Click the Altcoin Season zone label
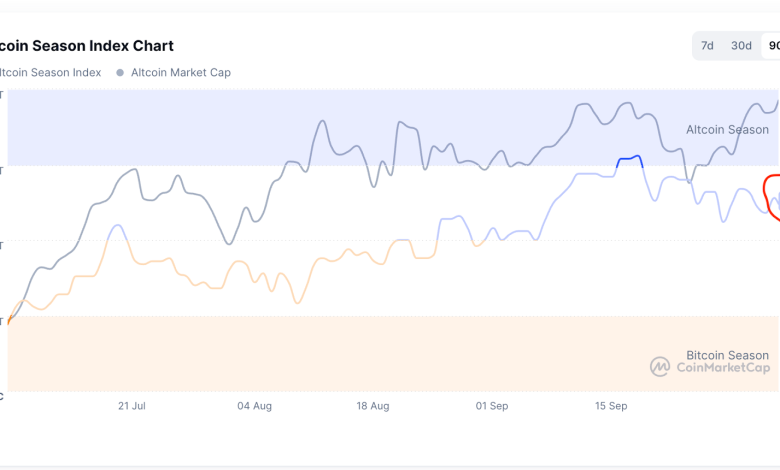The image size is (780, 470). [727, 130]
